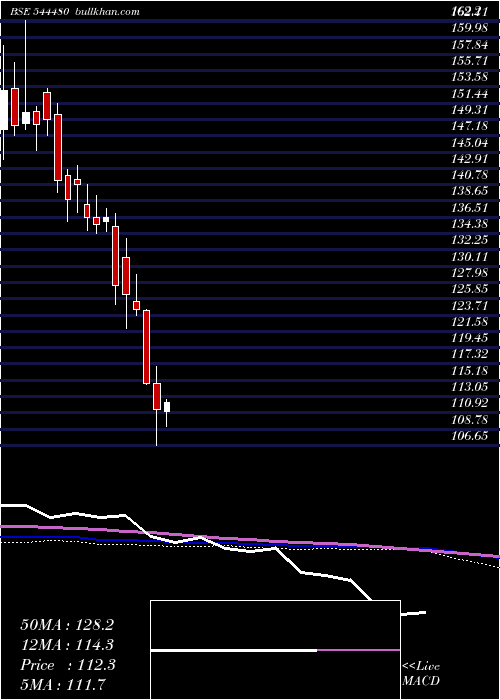Click the last white candlestick near 110.92
This screenshot has height=700, width=500.
click(167, 407)
